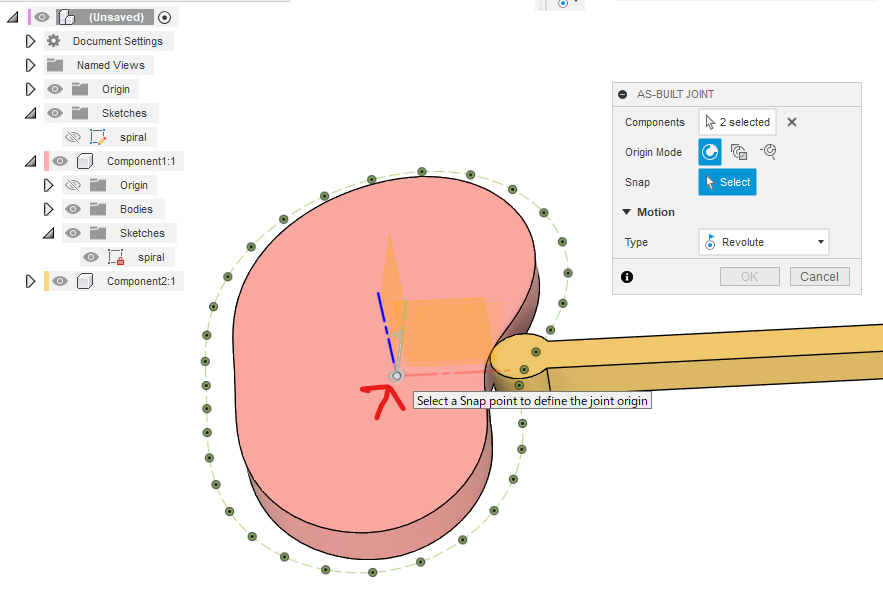
Task: Expand the Named Views folder
Action: (x=30, y=65)
